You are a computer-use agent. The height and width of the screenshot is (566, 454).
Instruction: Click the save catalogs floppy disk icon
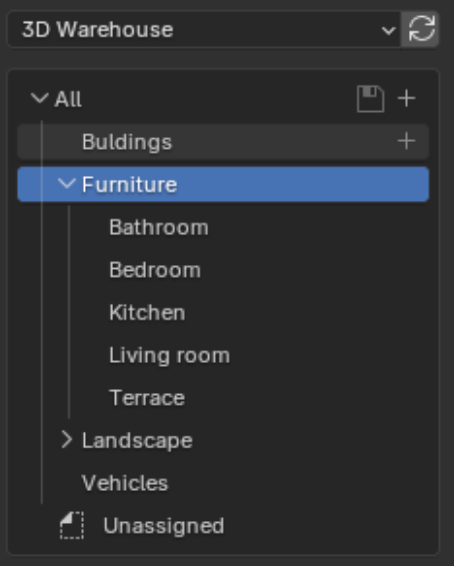pyautogui.click(x=370, y=99)
